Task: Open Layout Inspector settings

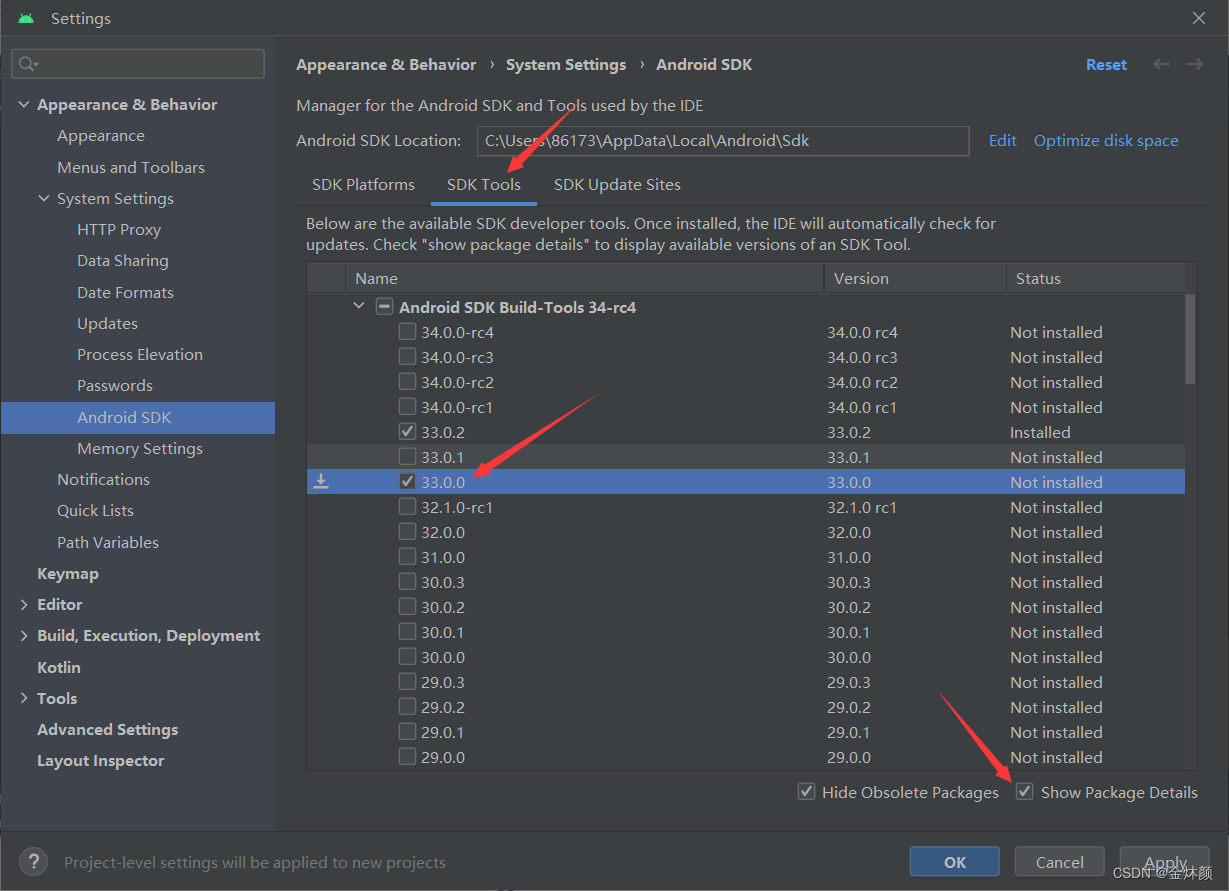Action: click(101, 760)
